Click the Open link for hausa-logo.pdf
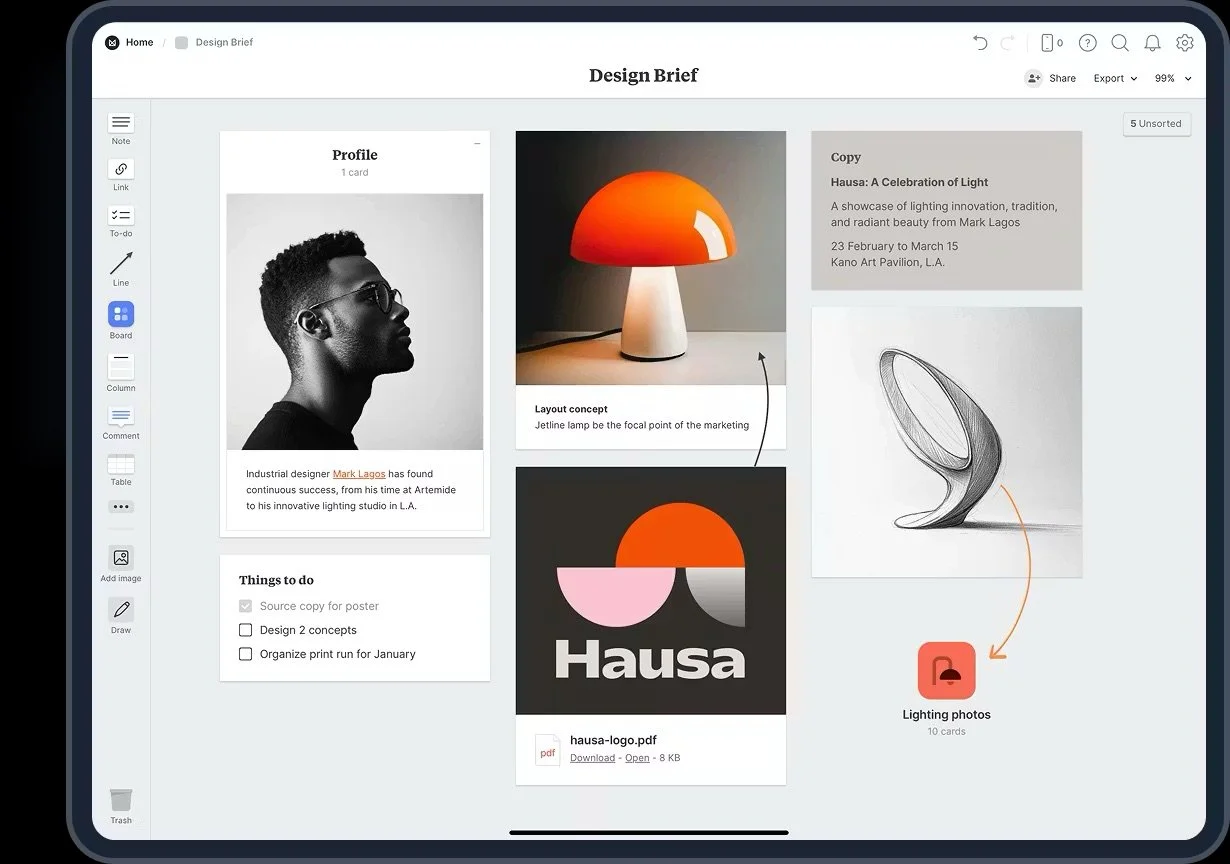The width and height of the screenshot is (1230, 864). (637, 758)
